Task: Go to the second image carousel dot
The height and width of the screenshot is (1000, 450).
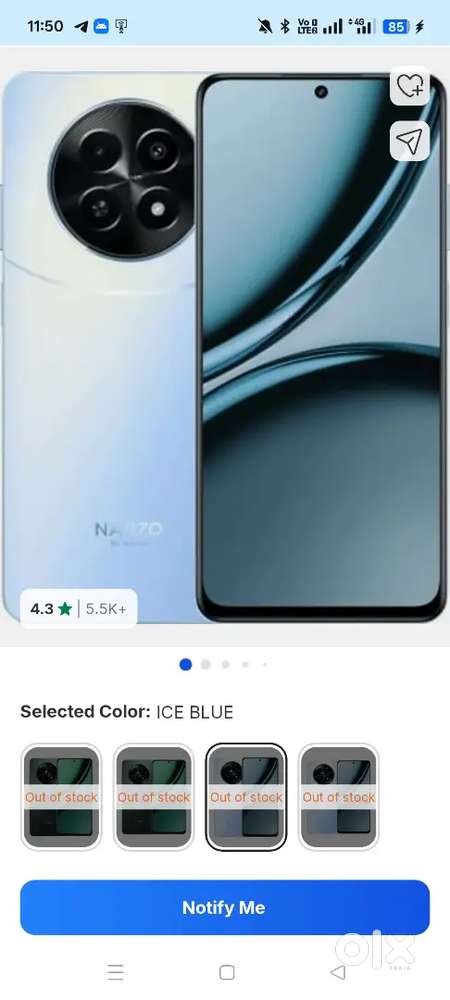Action: tap(205, 665)
